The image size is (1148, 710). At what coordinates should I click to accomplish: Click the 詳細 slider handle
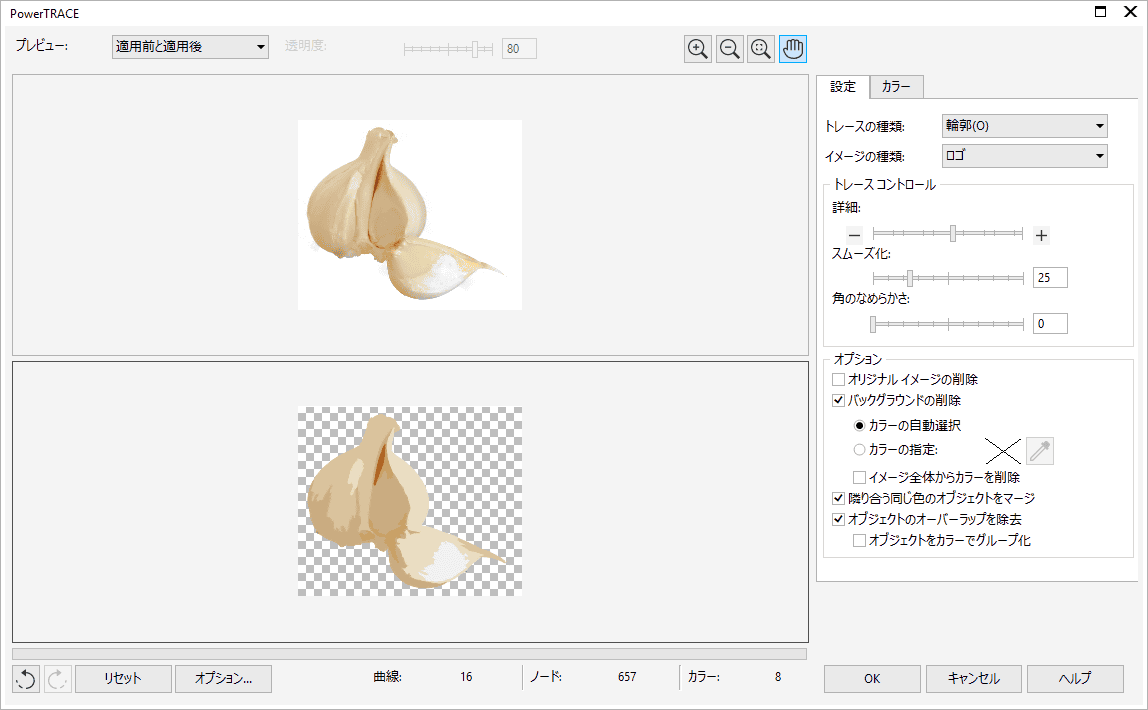point(953,233)
